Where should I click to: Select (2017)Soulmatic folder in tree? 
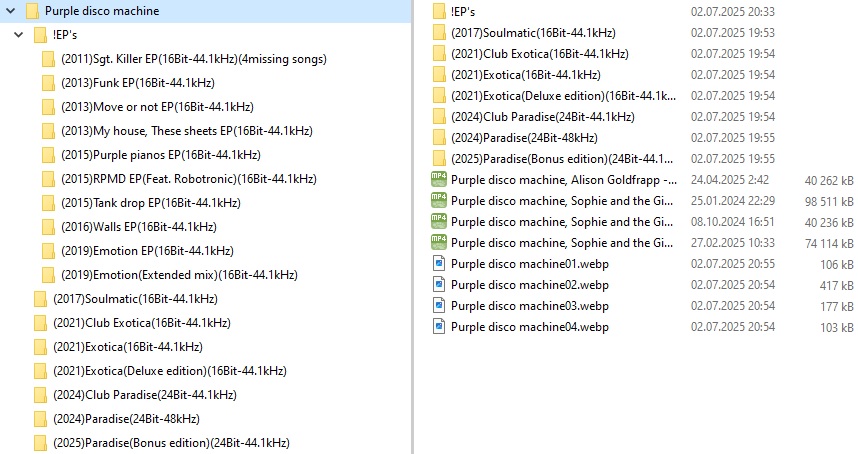pos(135,299)
